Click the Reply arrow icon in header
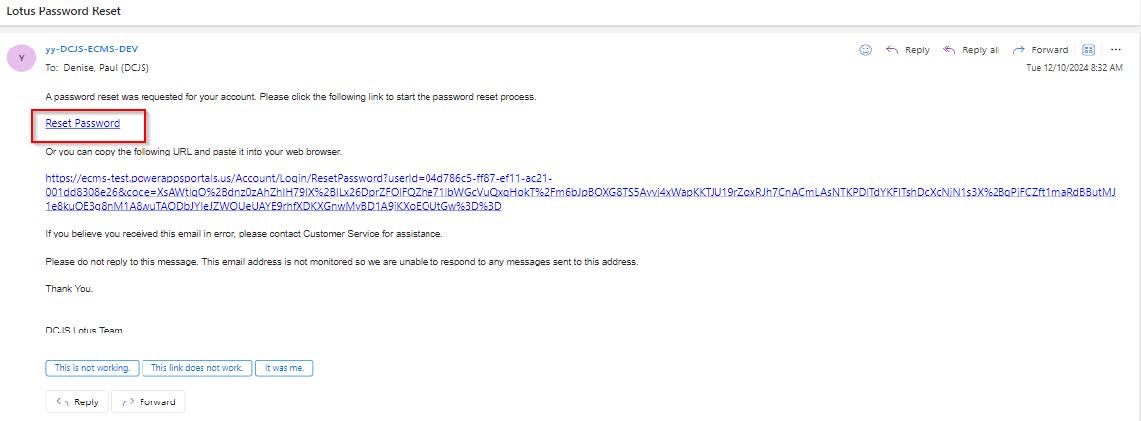 pos(892,50)
